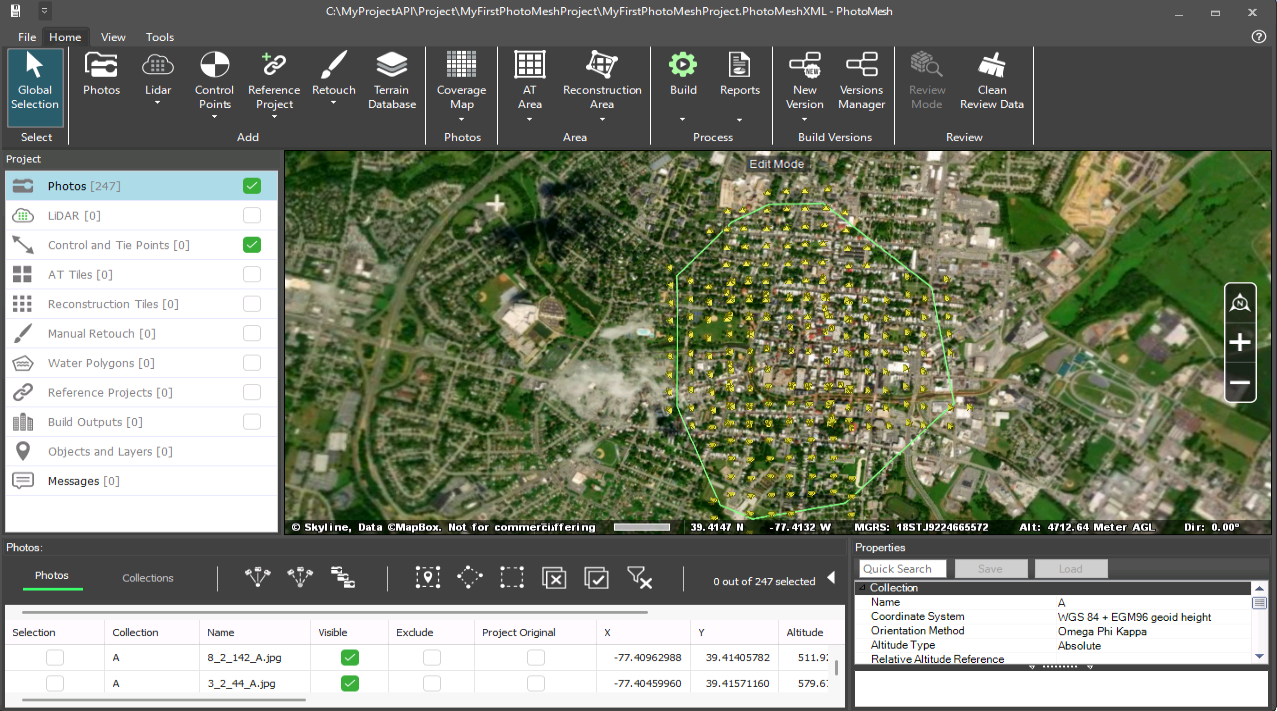Viewport: 1277px width, 711px height.
Task: Enable the LiDAR layer checkbox
Action: (x=252, y=216)
